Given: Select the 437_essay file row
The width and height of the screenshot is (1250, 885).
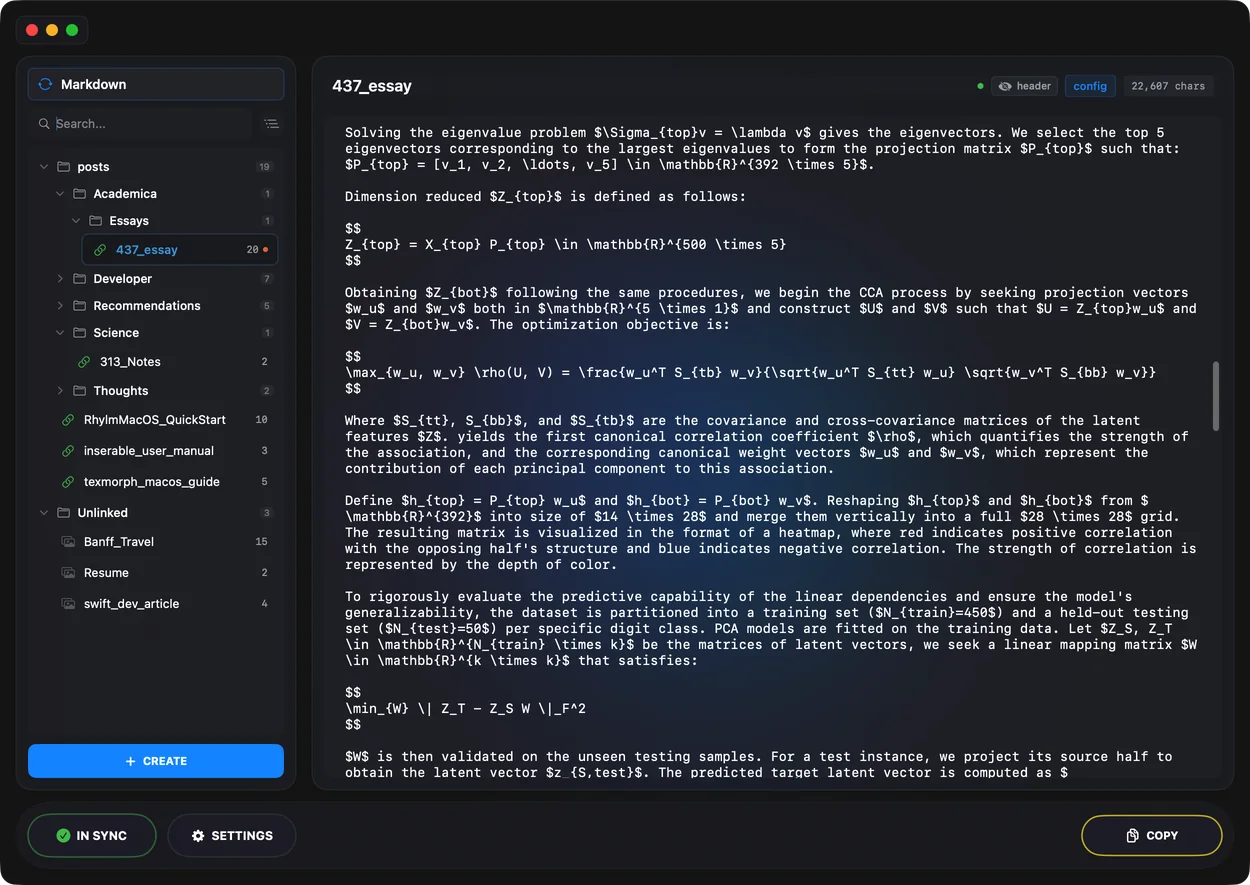Looking at the screenshot, I should click(180, 250).
